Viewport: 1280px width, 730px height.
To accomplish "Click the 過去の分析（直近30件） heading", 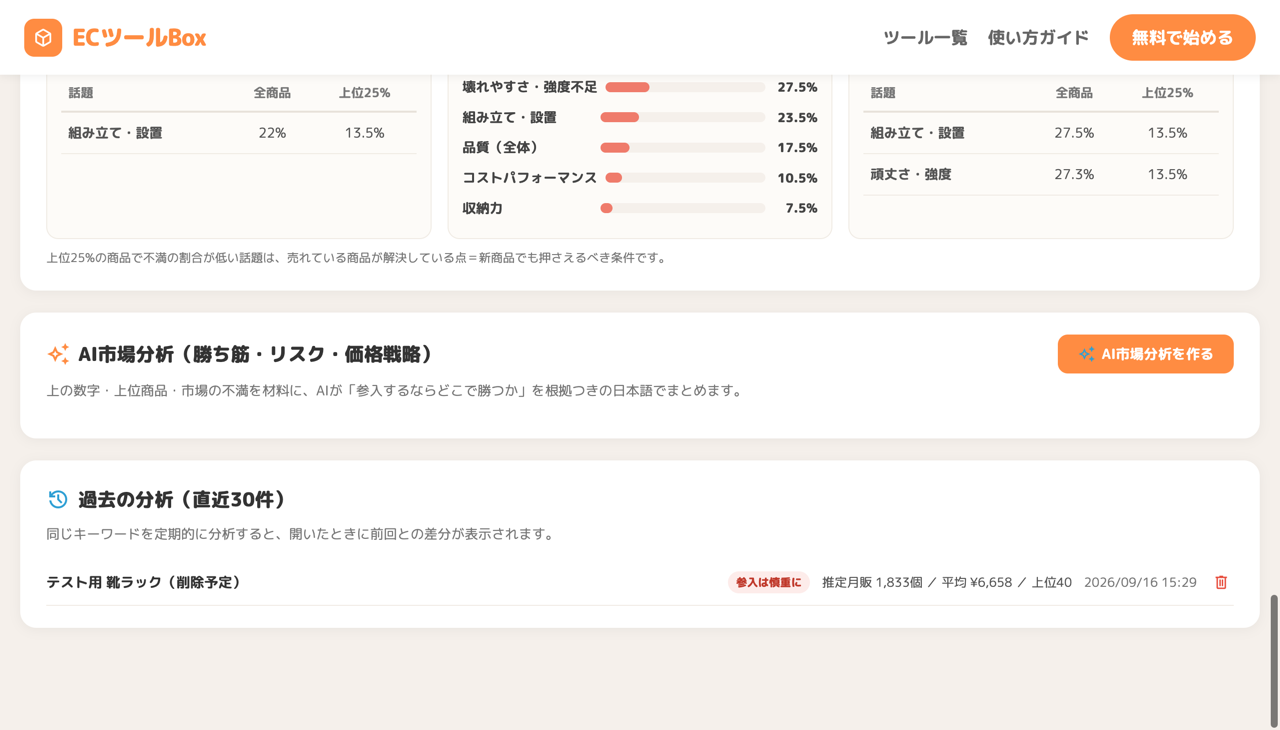I will click(183, 499).
